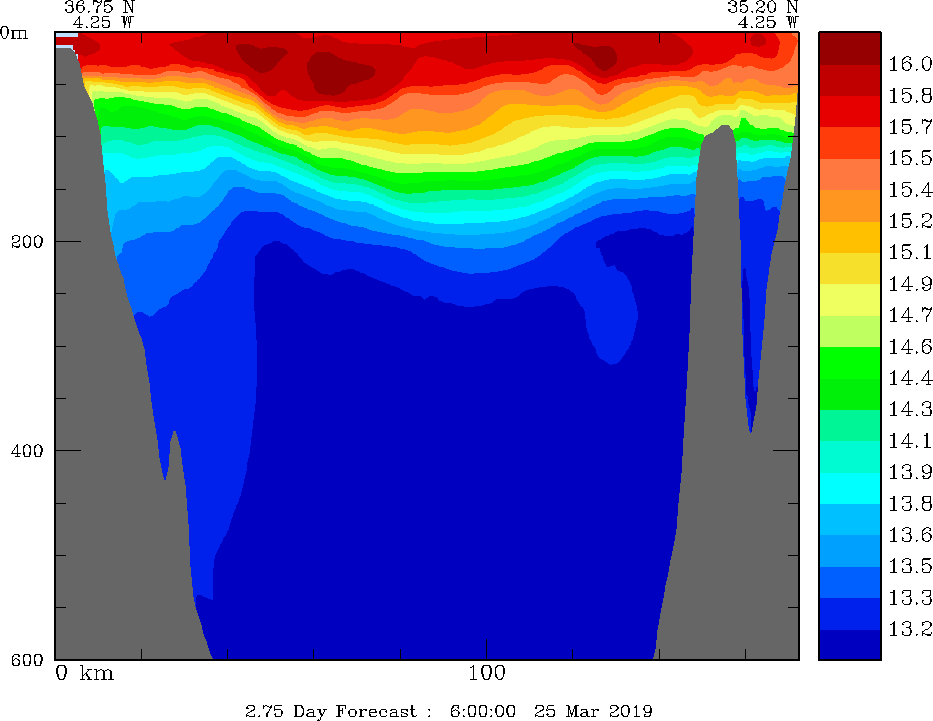This screenshot has height=721, width=933.
Task: Pick the bright green swatch between 14.6 and 14.4
Action: click(x=849, y=363)
